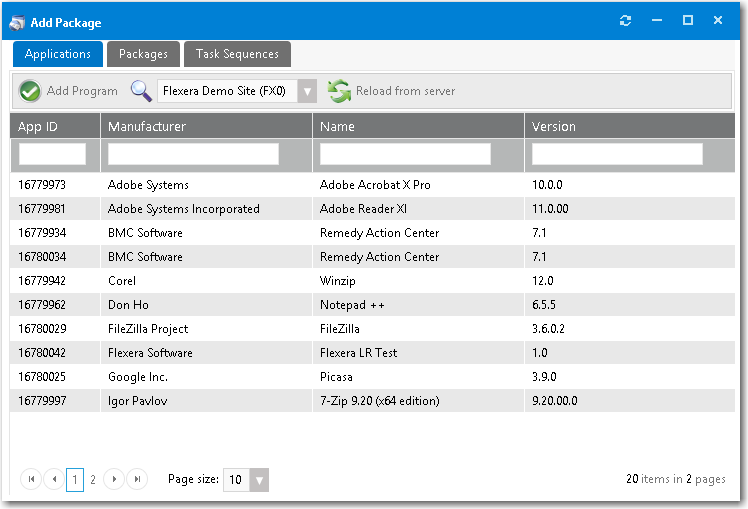Go to the first page of results
This screenshot has width=748, height=509.
pyautogui.click(x=32, y=480)
